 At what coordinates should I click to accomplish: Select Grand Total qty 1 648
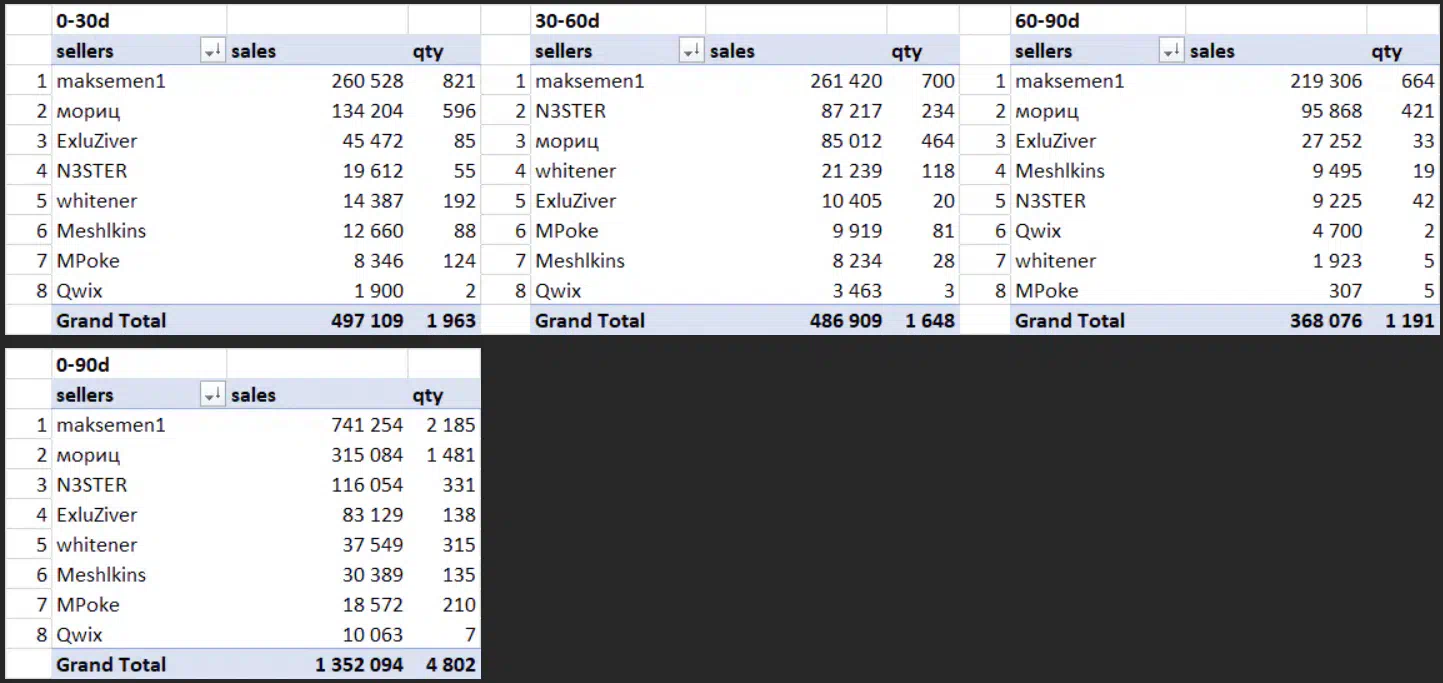point(932,321)
